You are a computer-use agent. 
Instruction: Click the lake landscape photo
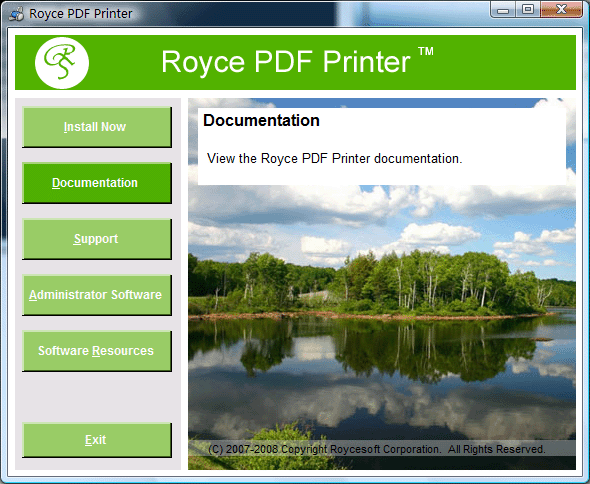coord(382,312)
